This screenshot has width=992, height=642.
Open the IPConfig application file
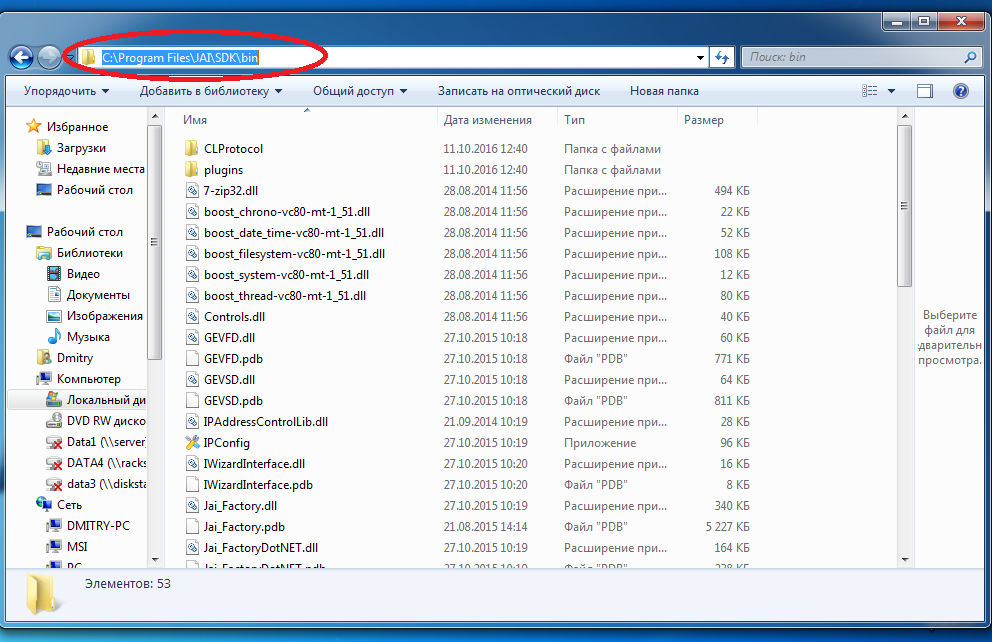(226, 443)
